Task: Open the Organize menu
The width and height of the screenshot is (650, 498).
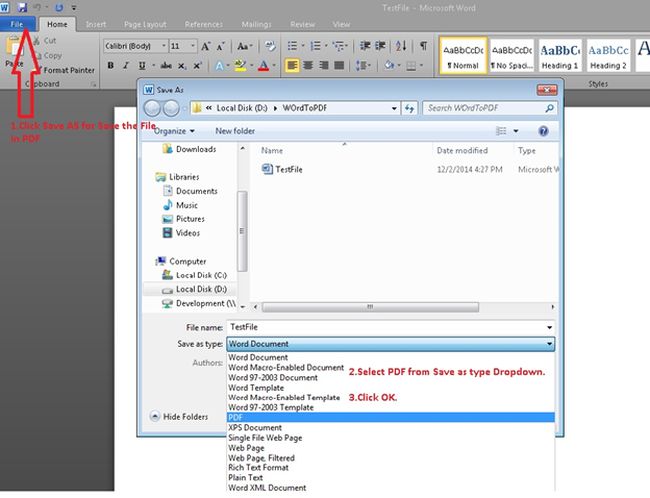Action: [x=174, y=131]
